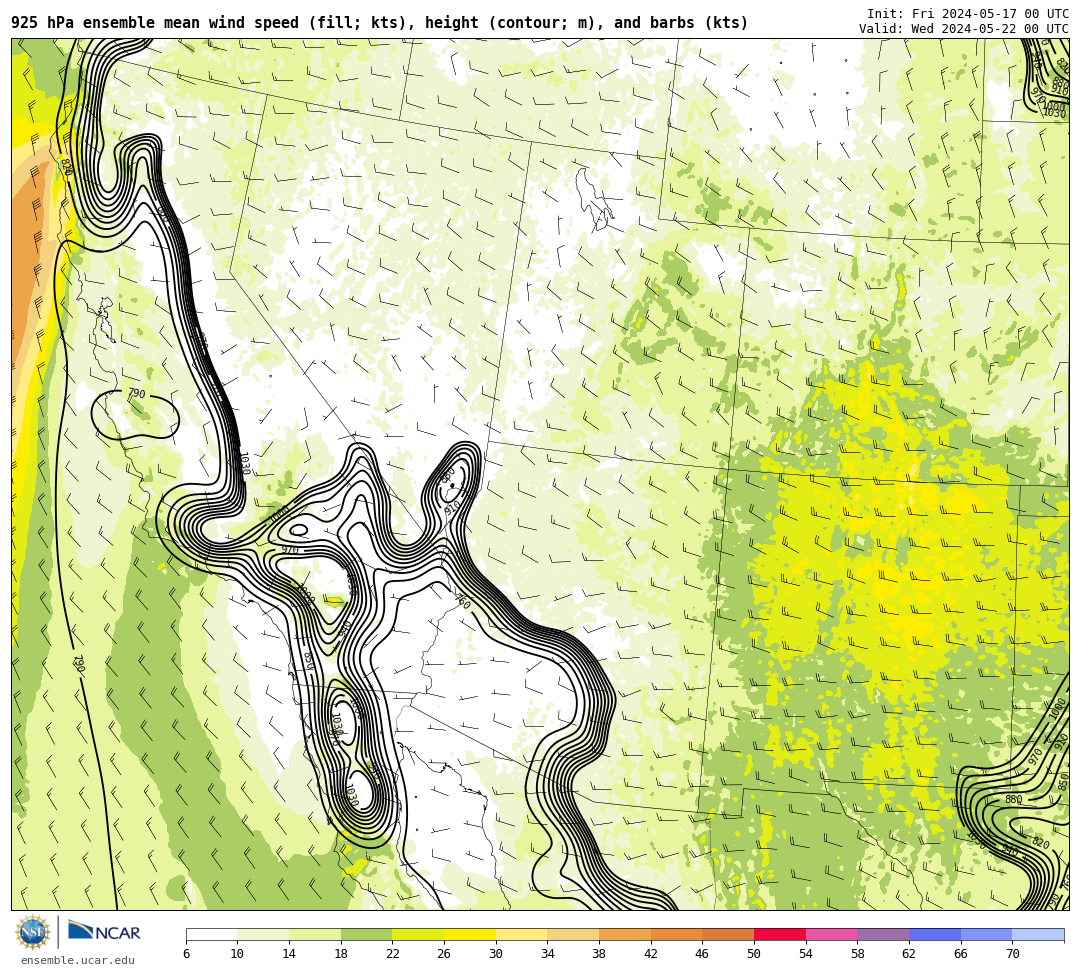1080x973 pixels.
Task: Click the colorbar tick label 30
Action: pos(496,954)
